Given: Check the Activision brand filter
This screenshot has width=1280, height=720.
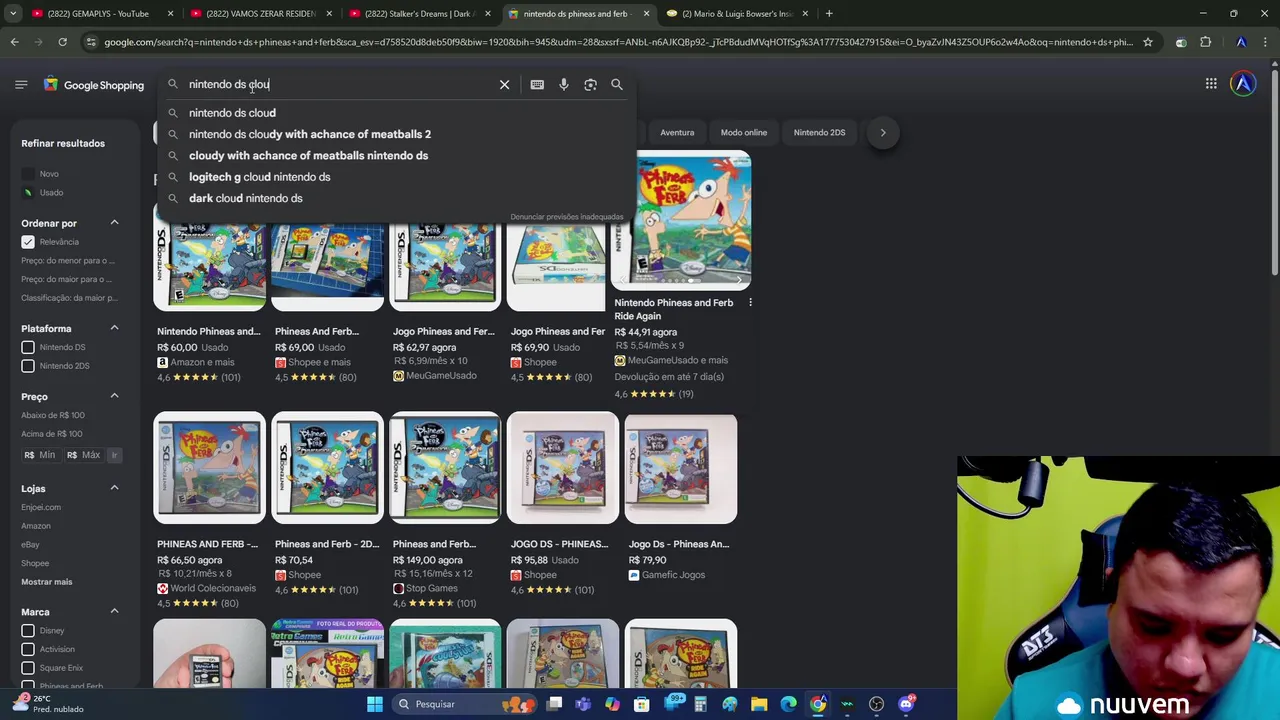Looking at the screenshot, I should click(28, 649).
